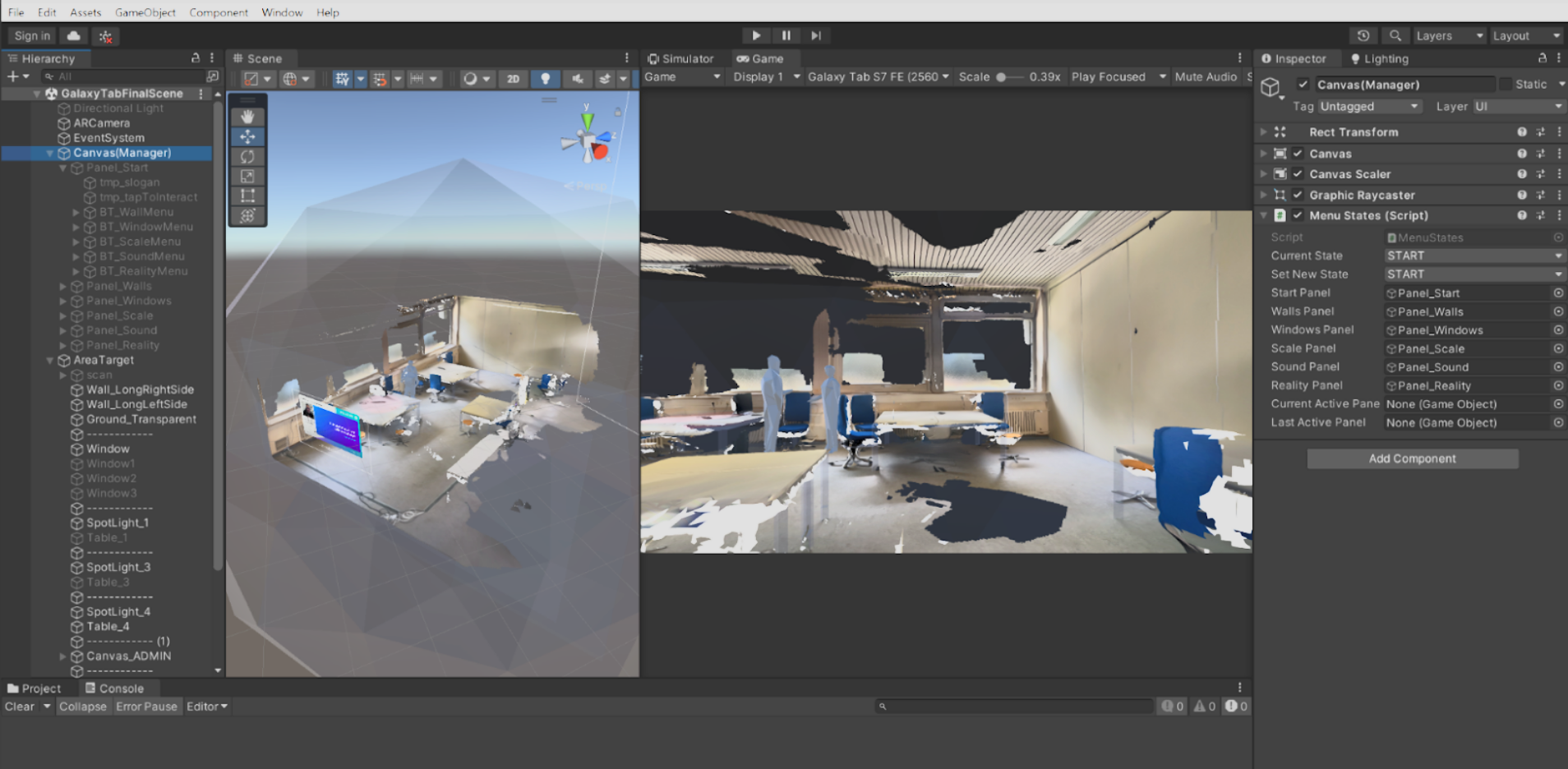Click the Pause button

tap(786, 35)
